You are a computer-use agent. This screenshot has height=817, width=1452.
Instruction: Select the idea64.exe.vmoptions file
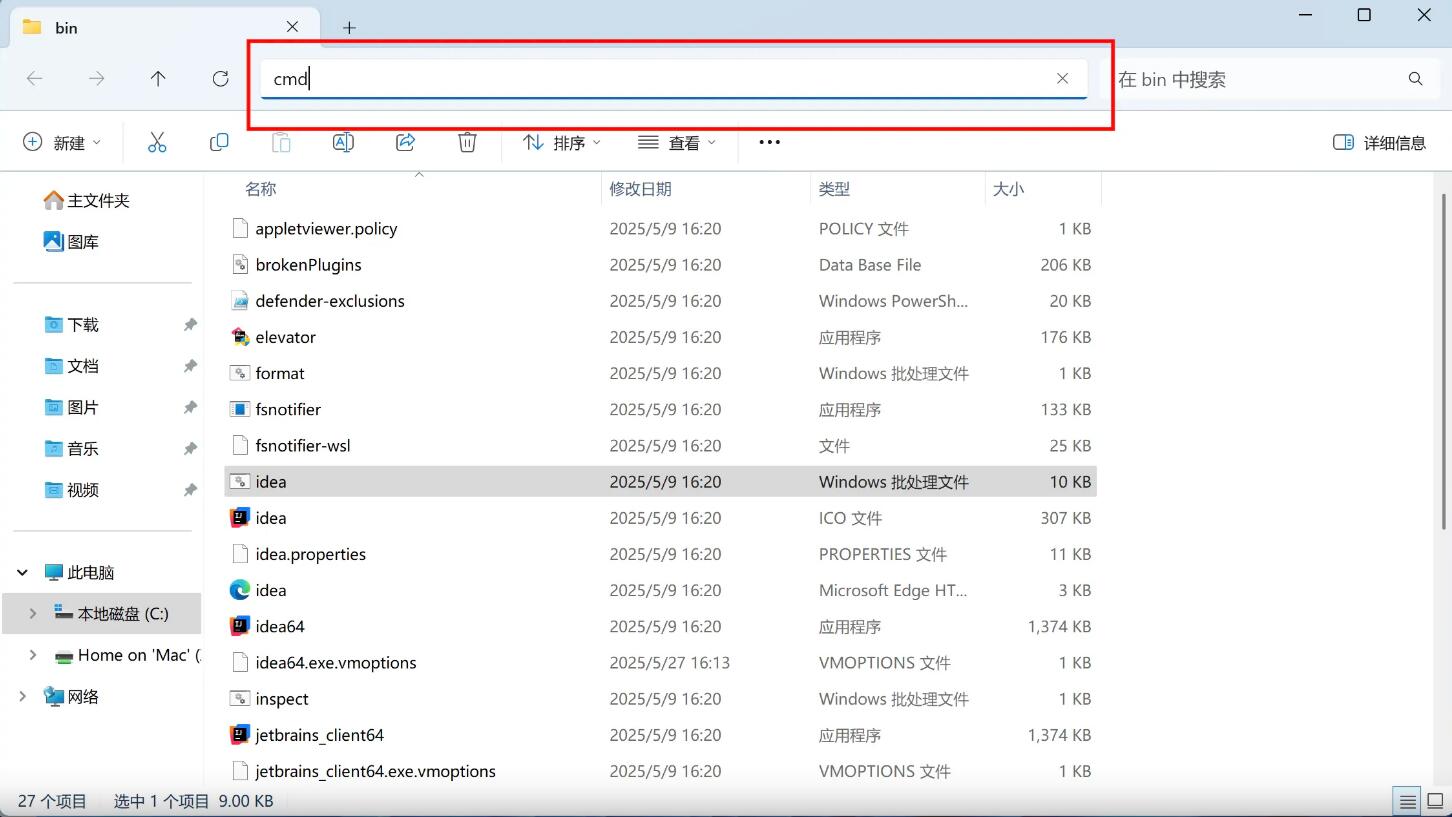(x=660, y=663)
